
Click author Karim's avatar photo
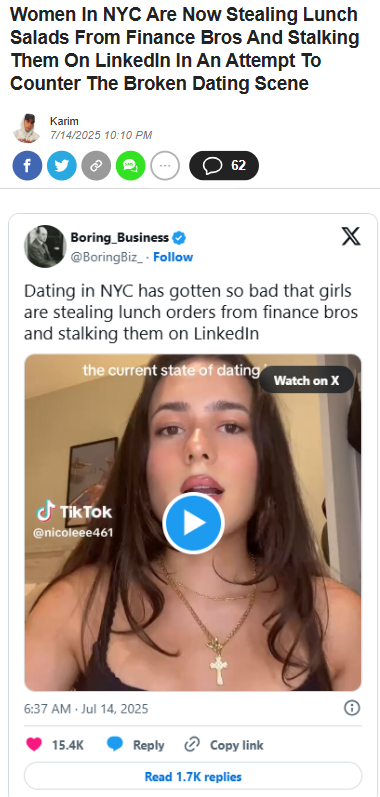coord(26,128)
